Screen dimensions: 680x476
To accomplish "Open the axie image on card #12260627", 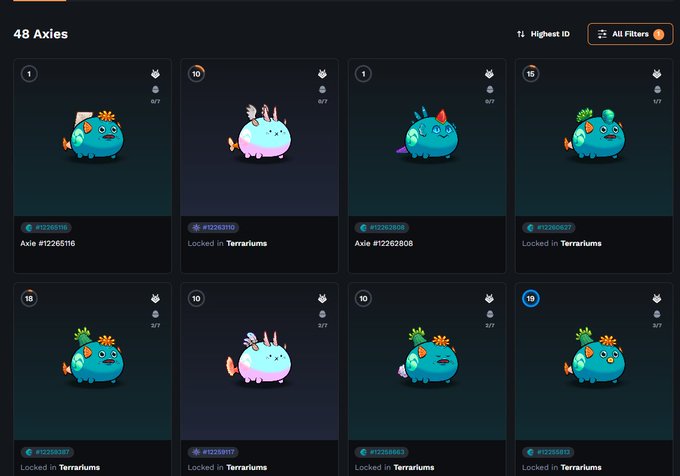I will click(x=595, y=134).
